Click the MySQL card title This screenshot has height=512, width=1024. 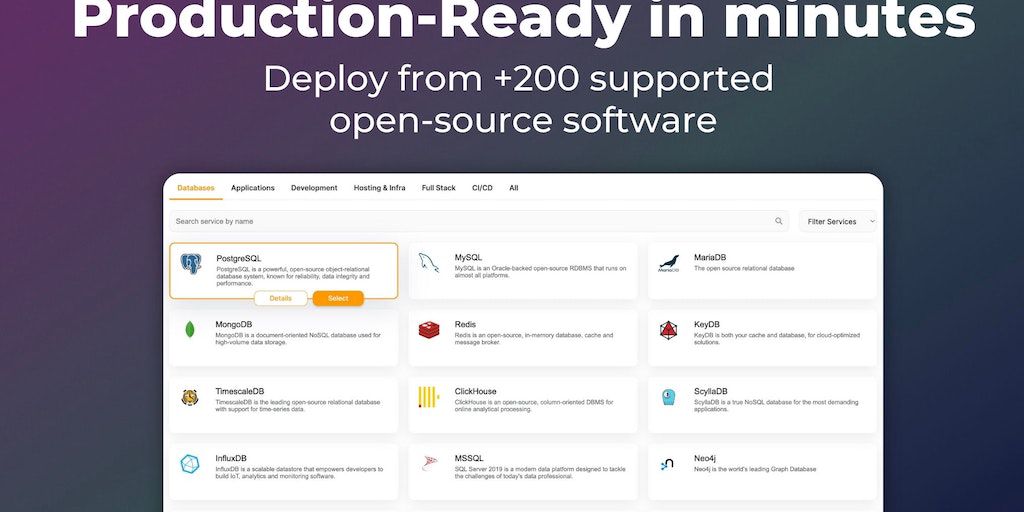point(468,258)
